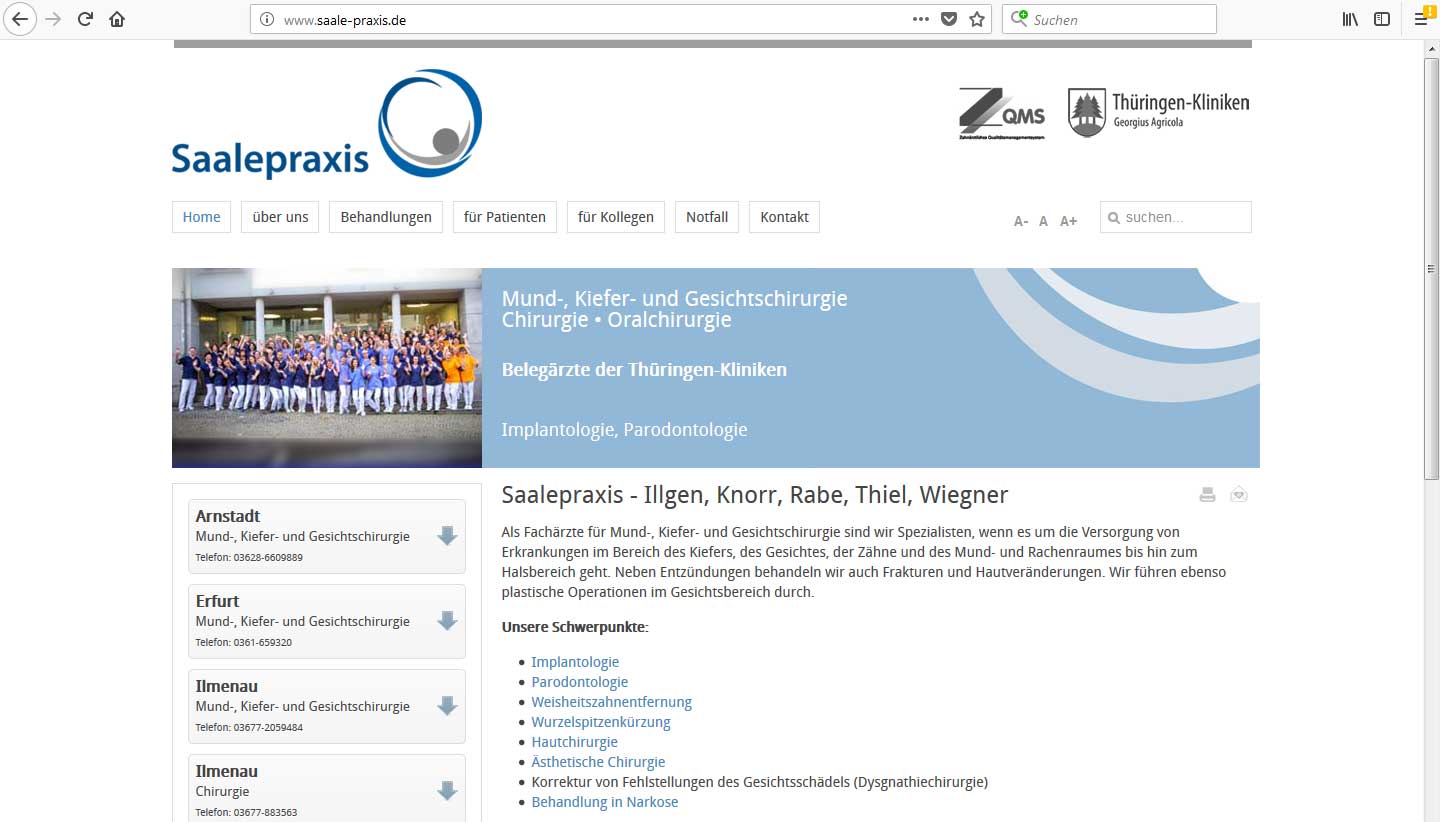The width and height of the screenshot is (1440, 822).
Task: Decrease font size with A- control
Action: [1021, 221]
